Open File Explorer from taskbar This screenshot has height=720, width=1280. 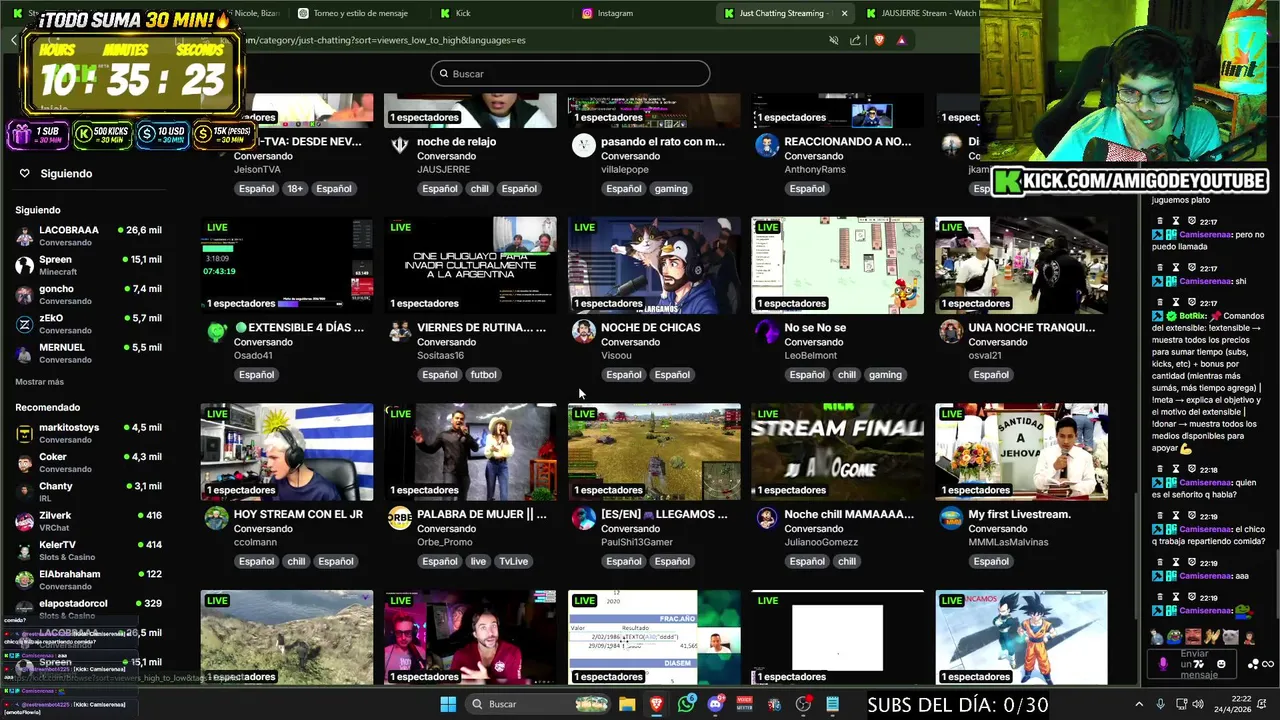pos(627,704)
